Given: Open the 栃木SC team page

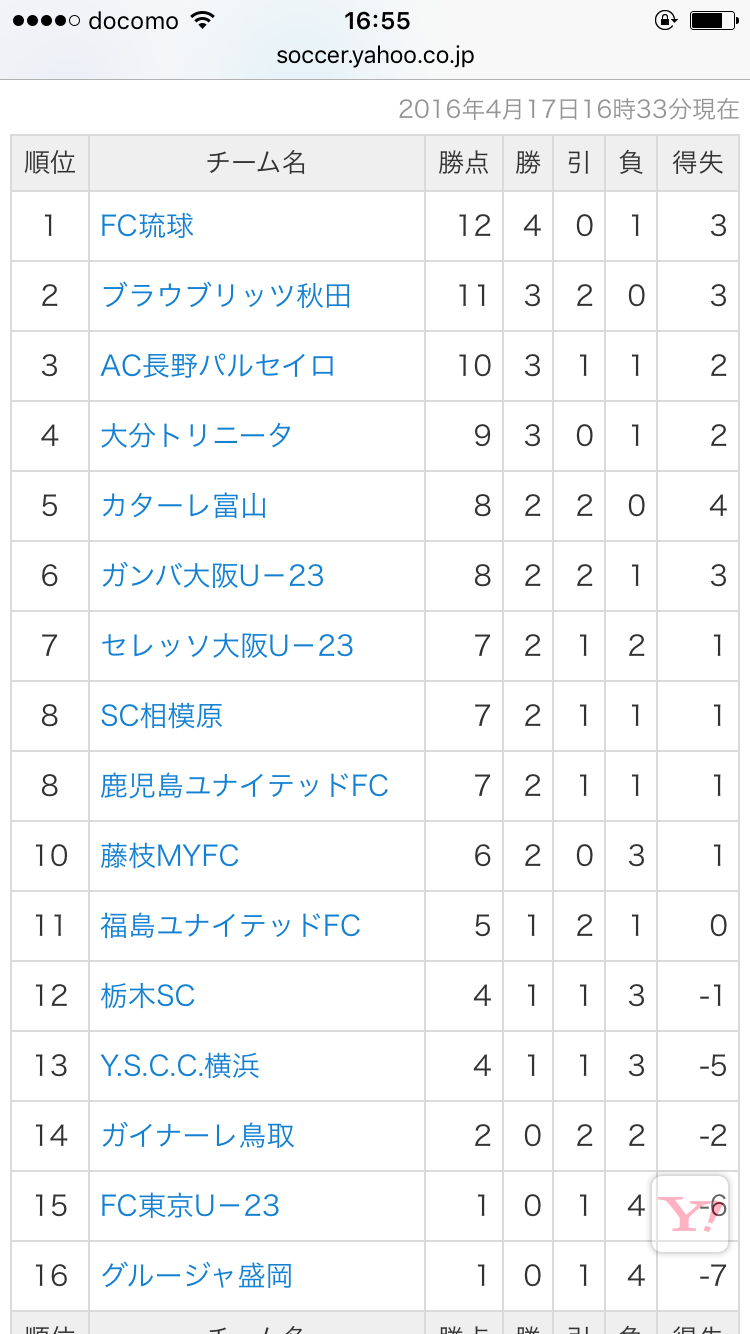Looking at the screenshot, I should click(x=147, y=996).
